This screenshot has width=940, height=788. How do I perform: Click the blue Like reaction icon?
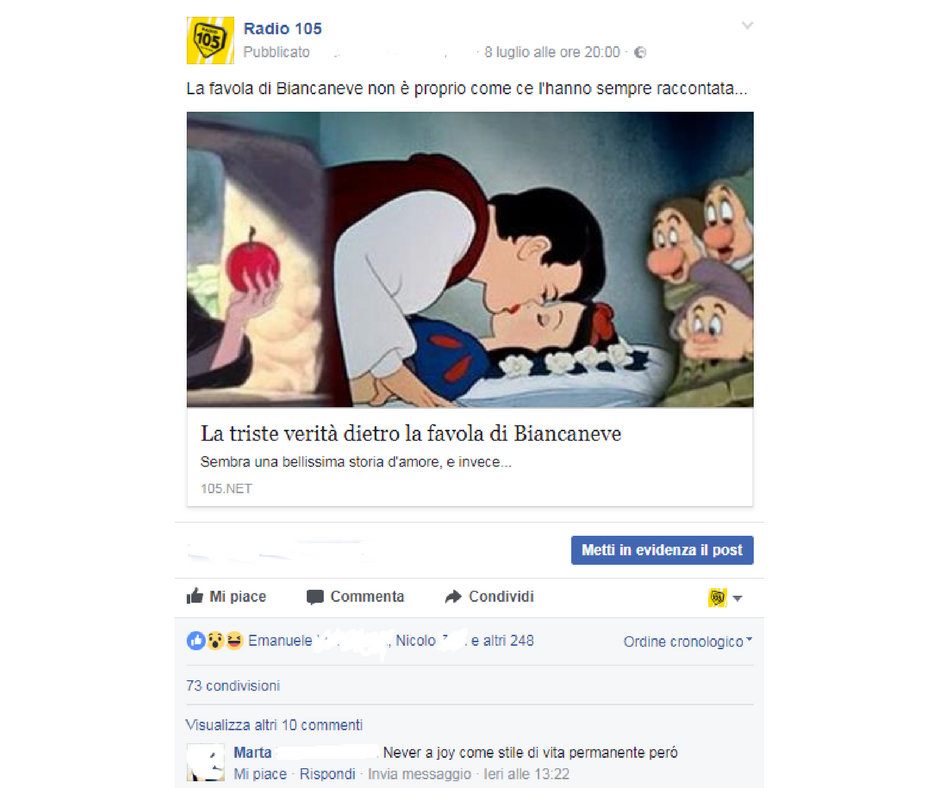coord(196,640)
